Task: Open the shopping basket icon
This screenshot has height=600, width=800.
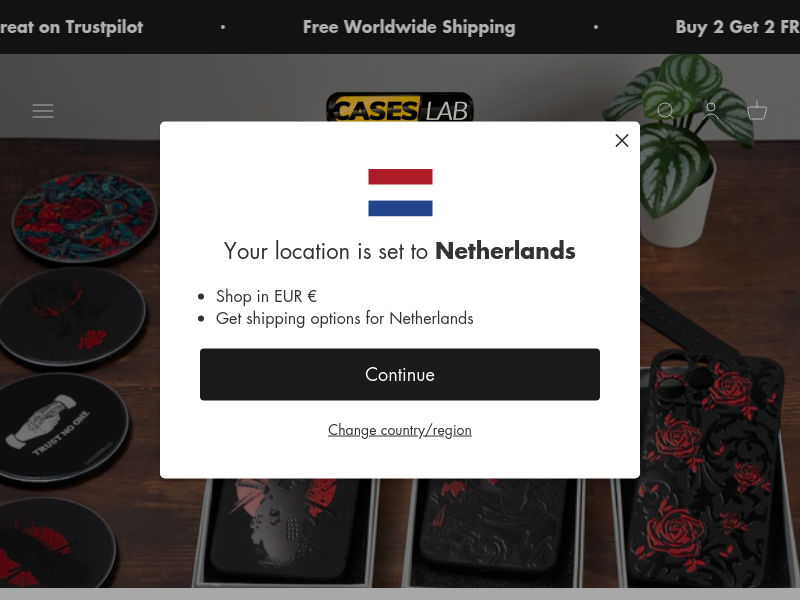Action: pyautogui.click(x=757, y=111)
